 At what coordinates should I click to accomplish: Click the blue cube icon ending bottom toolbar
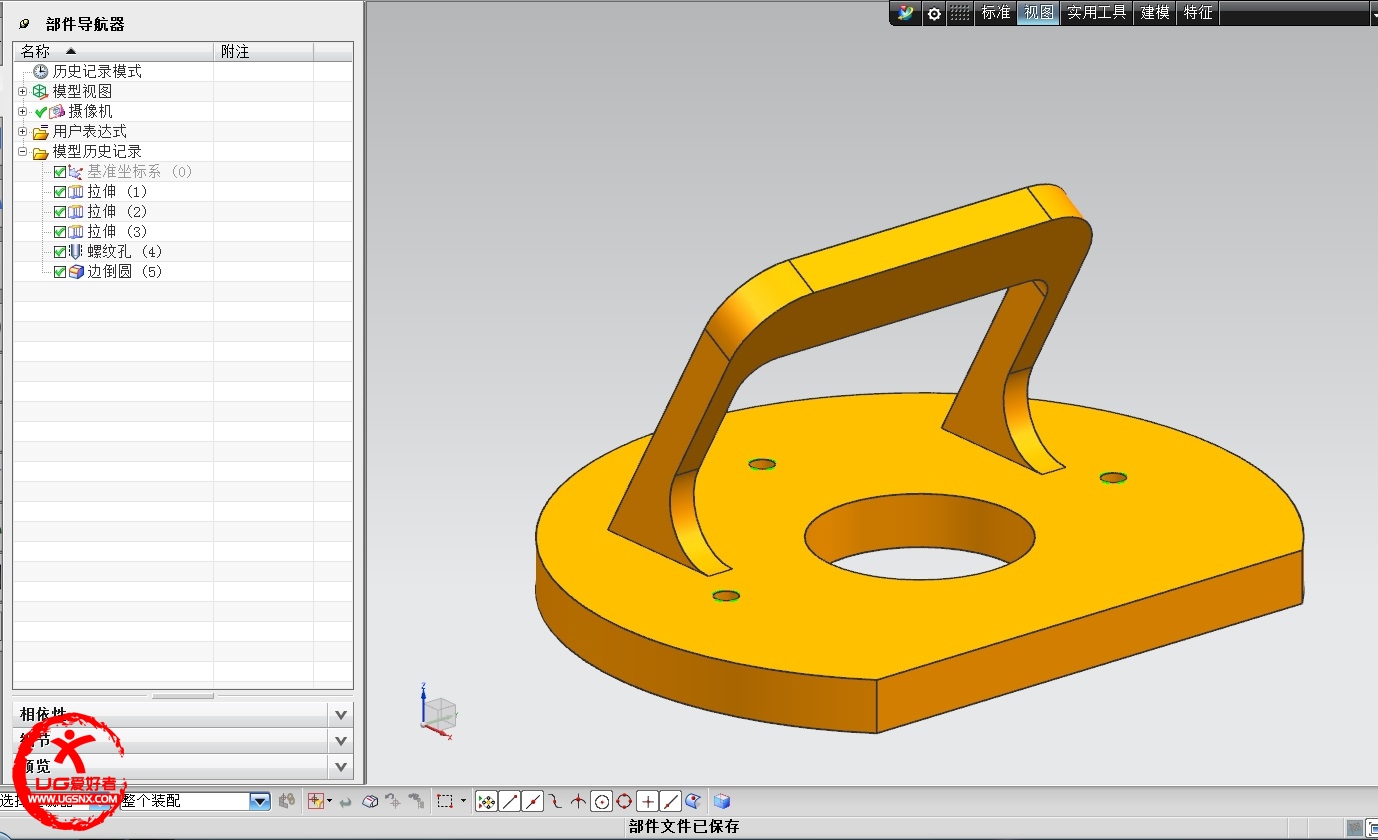tap(722, 801)
